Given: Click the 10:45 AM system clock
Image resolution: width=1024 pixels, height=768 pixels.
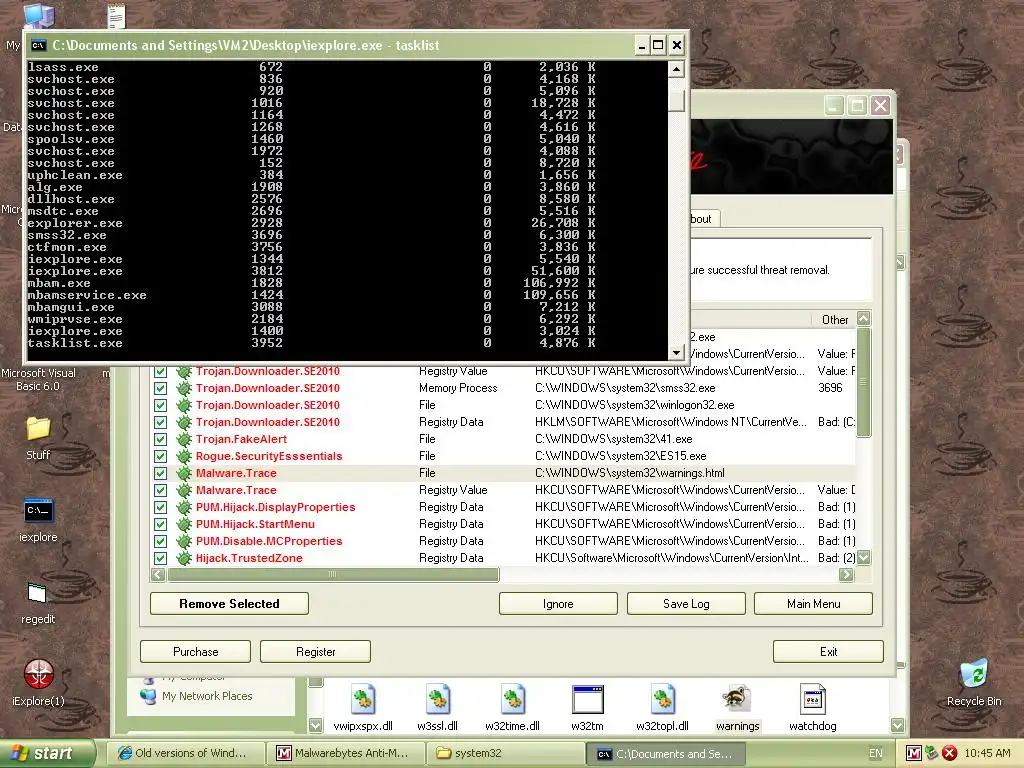Looking at the screenshot, I should tap(987, 753).
